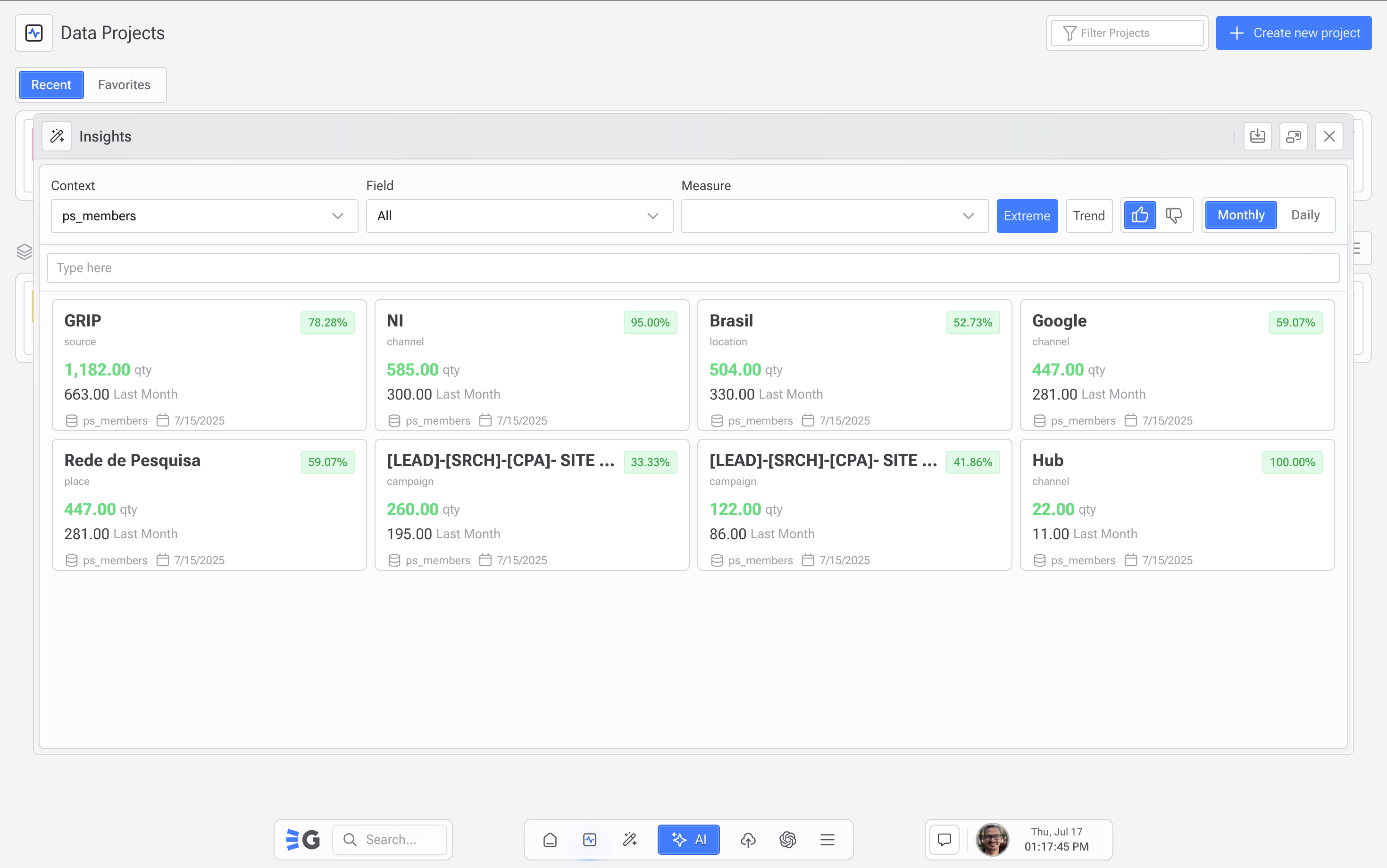Screen dimensions: 1387x868
Task: Click the home icon in bottom dock
Action: click(x=550, y=840)
